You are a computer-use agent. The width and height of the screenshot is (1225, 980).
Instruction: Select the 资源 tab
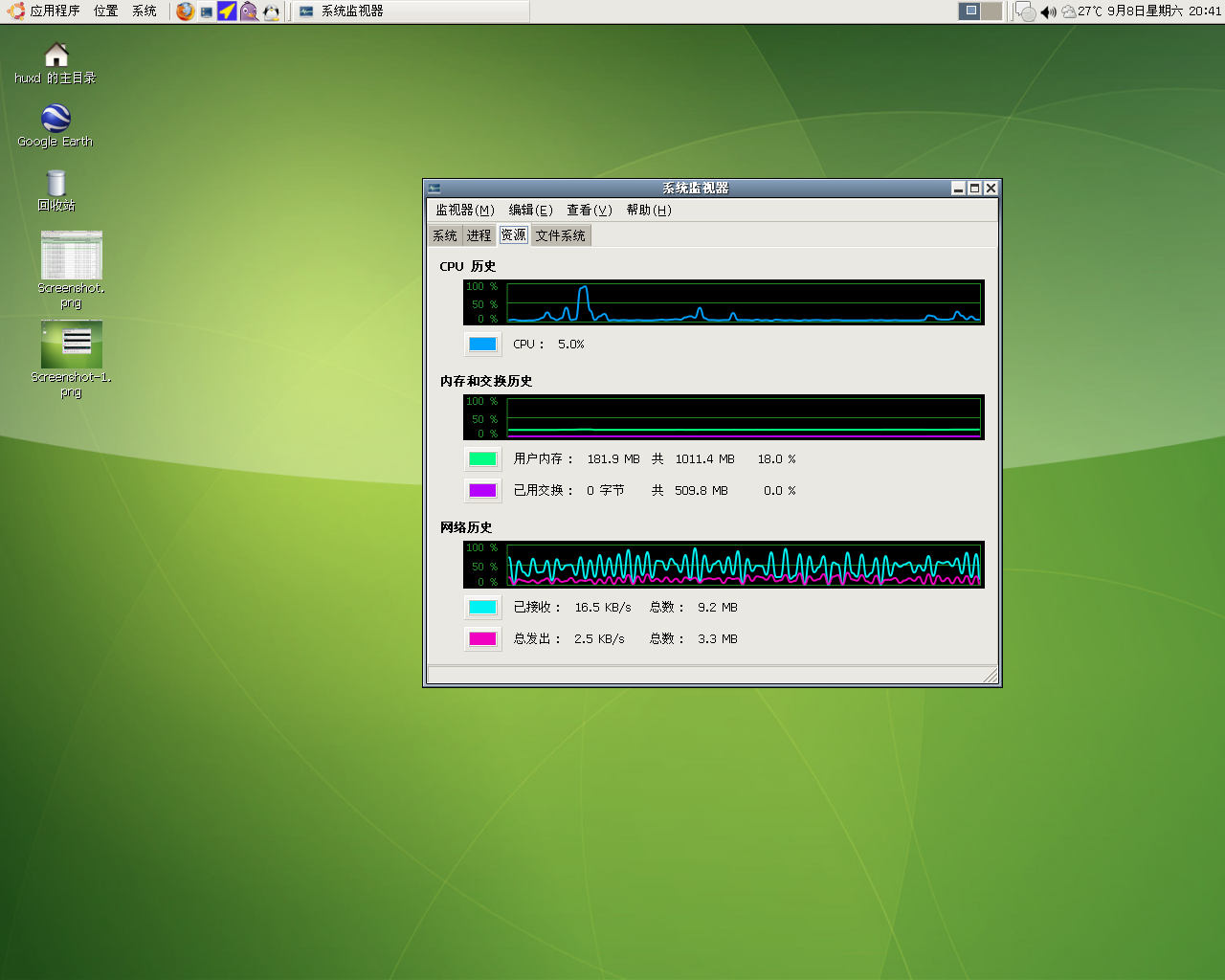click(514, 234)
